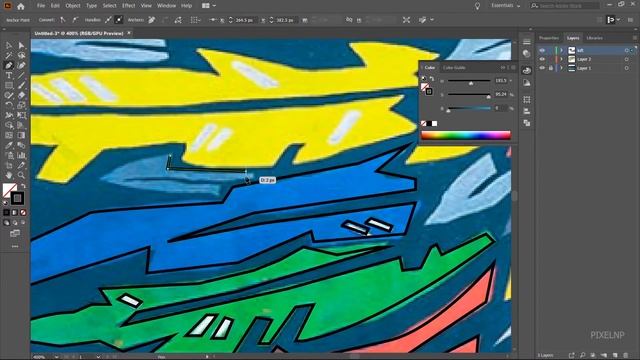640x360 pixels.
Task: Click default fill and stroke icon
Action: (5, 202)
